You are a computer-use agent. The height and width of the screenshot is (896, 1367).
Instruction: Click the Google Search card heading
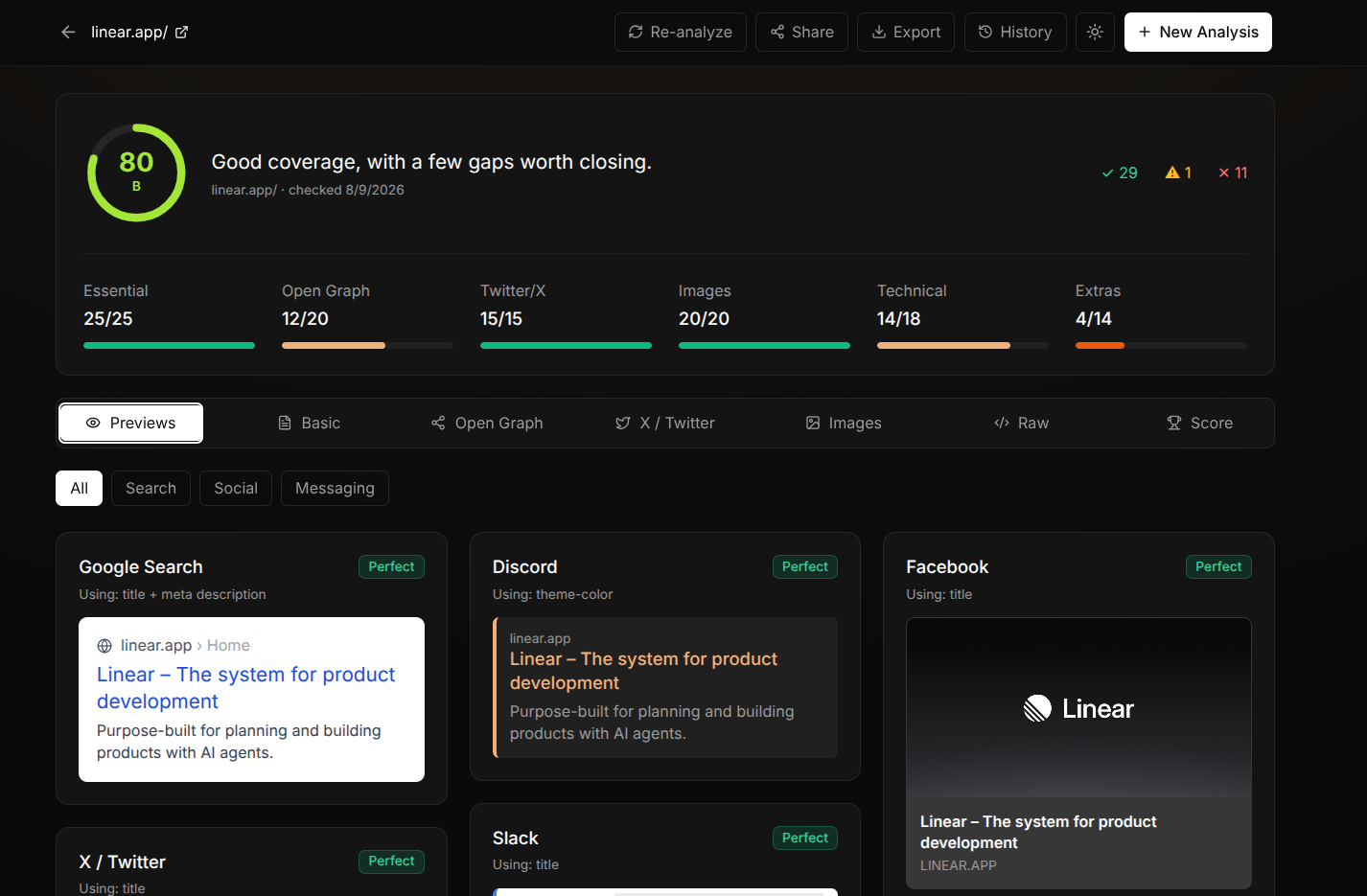[x=141, y=566]
